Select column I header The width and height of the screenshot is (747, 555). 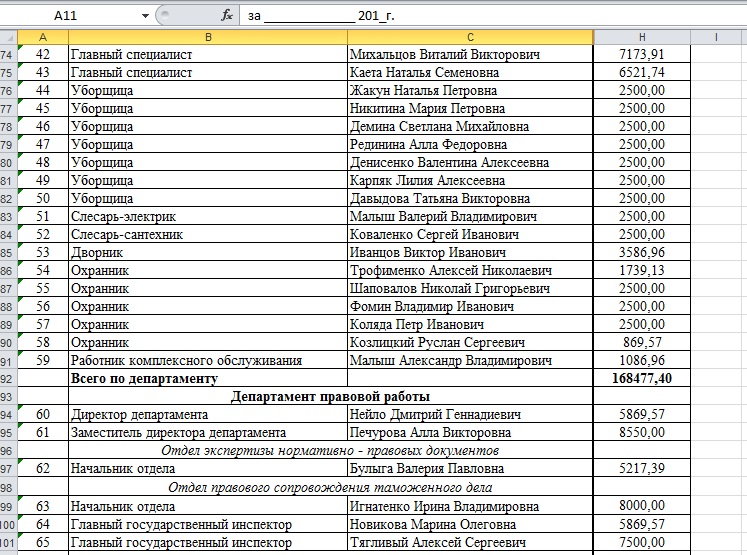point(717,37)
